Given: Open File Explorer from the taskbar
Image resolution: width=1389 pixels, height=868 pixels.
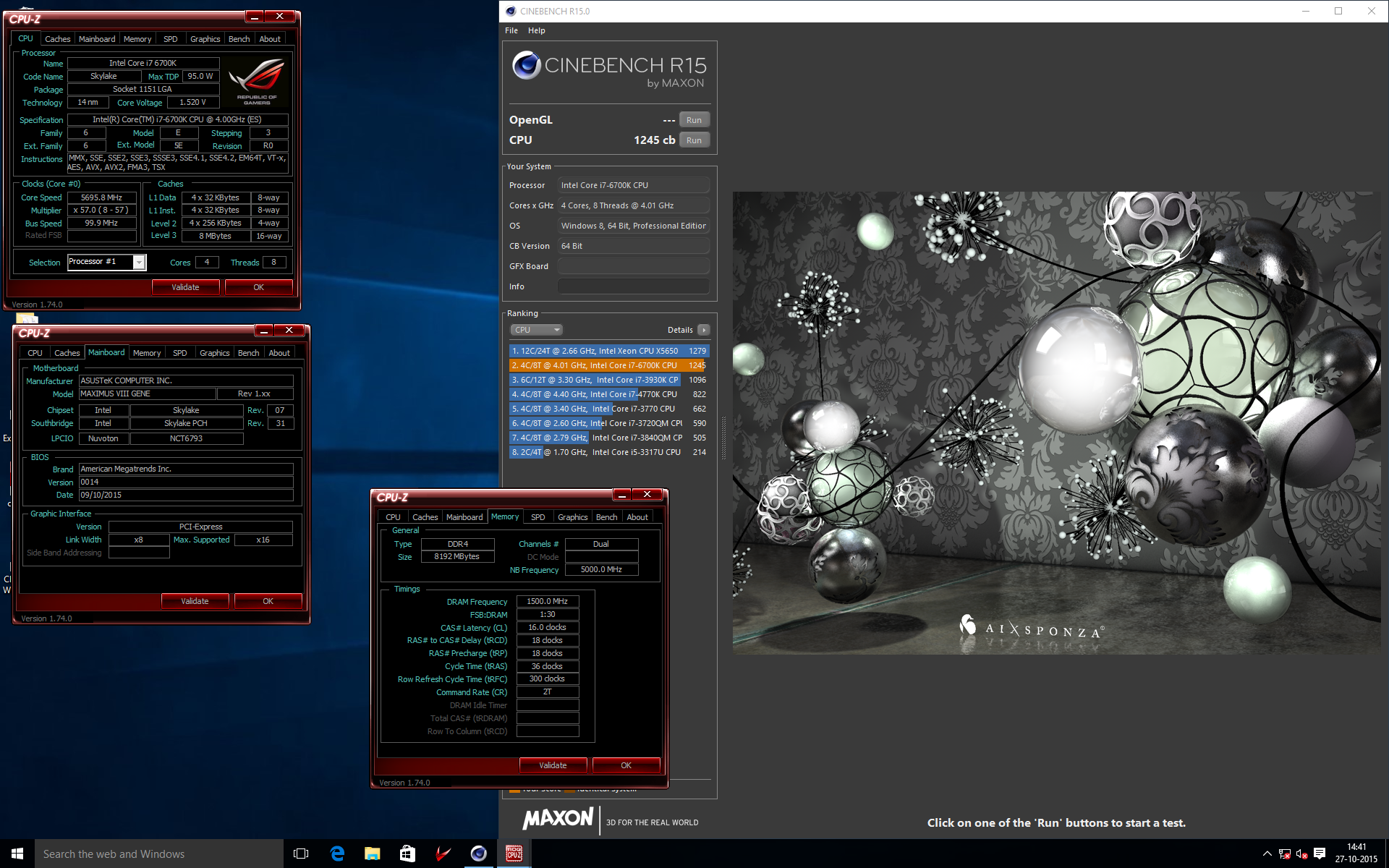Looking at the screenshot, I should click(x=372, y=854).
